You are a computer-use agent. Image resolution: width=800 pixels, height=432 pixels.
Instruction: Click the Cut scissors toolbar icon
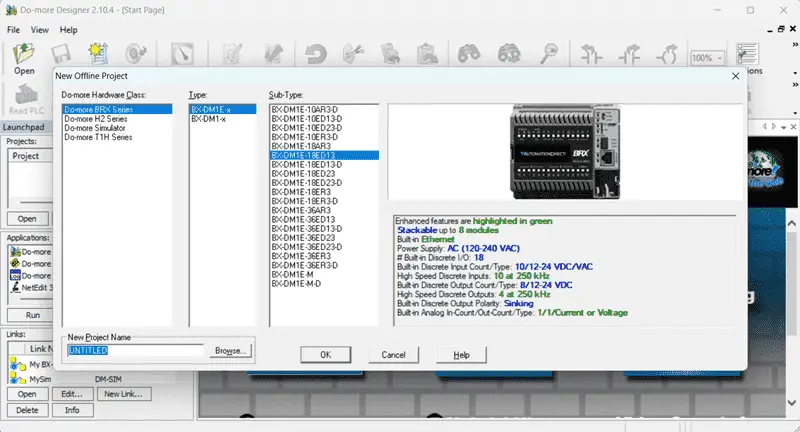click(353, 54)
